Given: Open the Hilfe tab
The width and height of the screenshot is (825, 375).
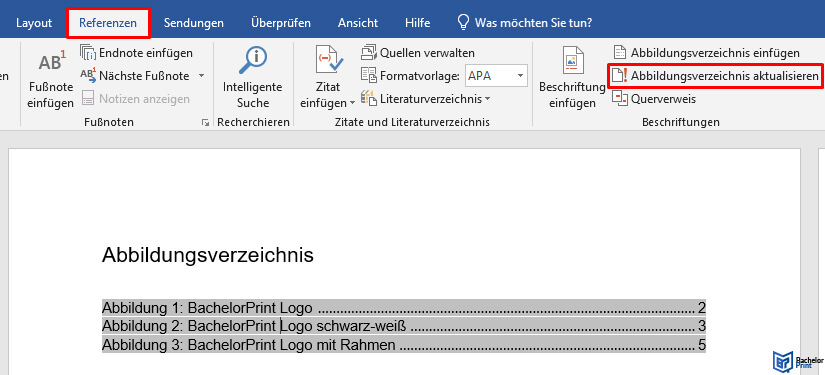Looking at the screenshot, I should (418, 23).
